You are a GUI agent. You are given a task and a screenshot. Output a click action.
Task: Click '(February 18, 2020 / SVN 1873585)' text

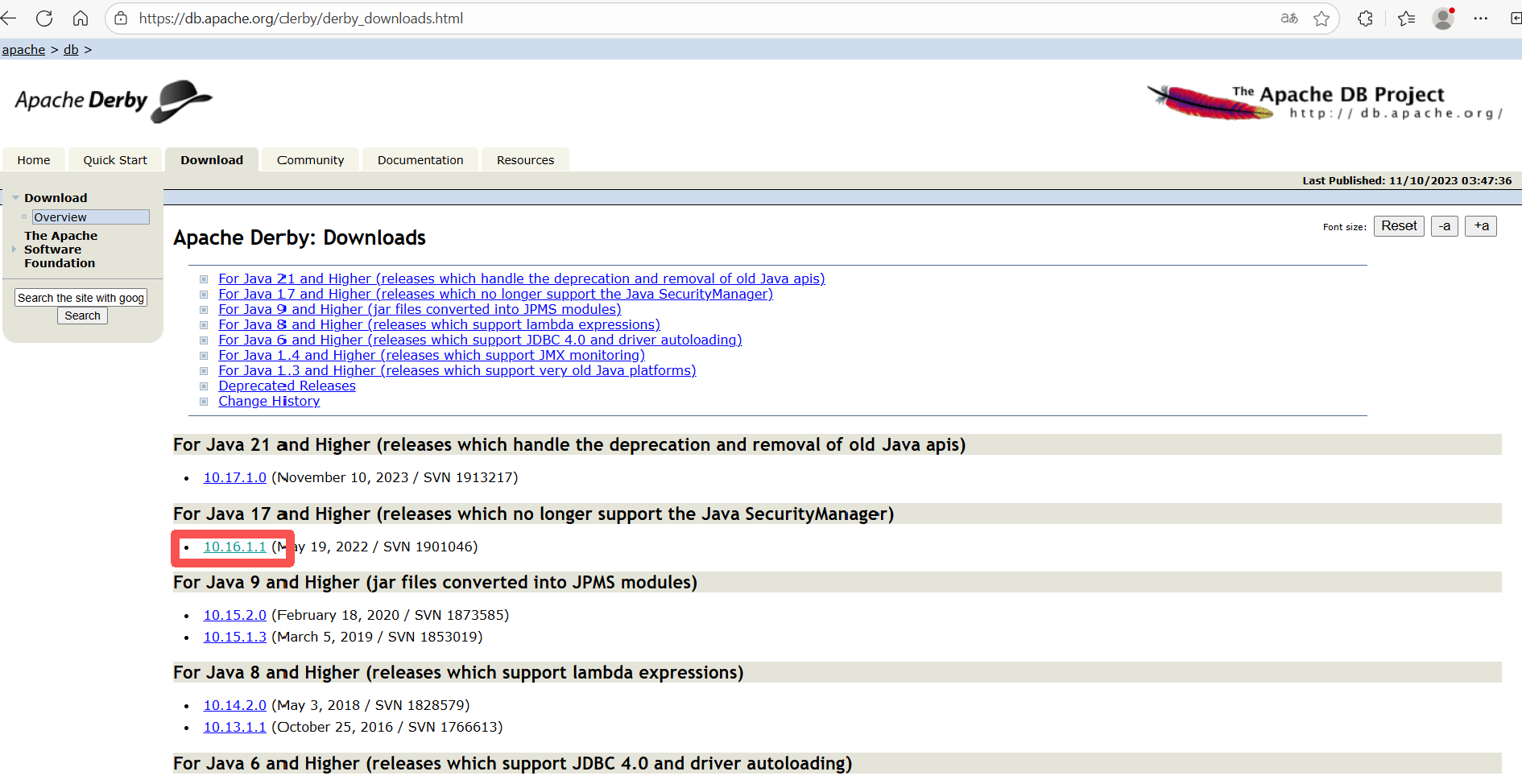[391, 615]
